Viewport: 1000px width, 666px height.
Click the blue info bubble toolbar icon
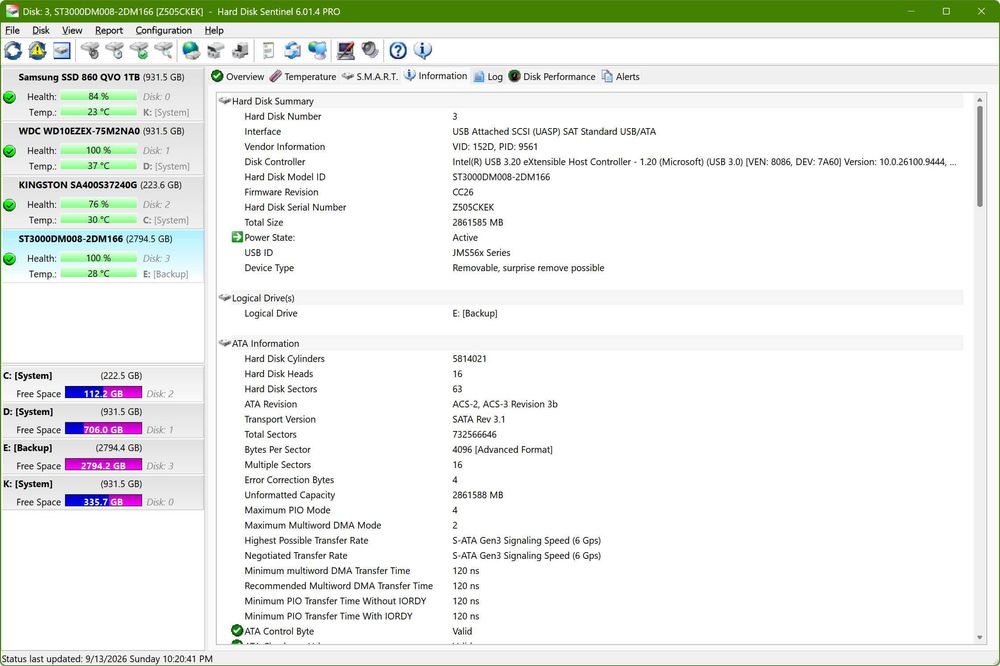click(423, 50)
